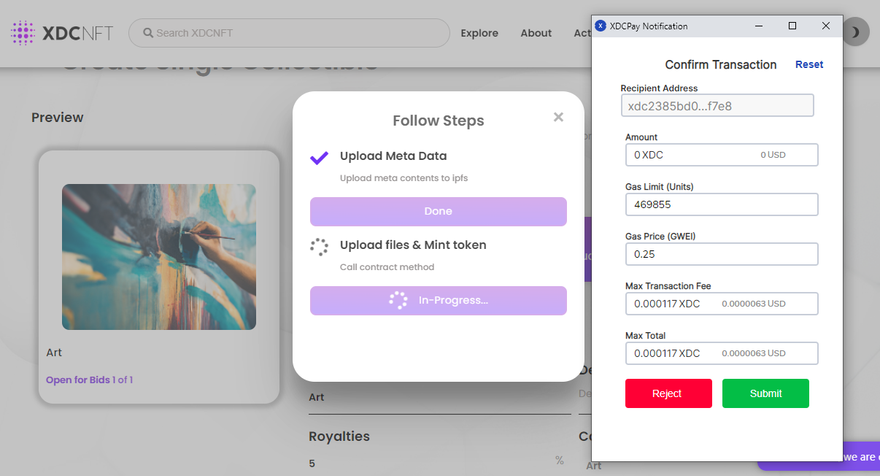Reject the transaction
Screen dimensions: 880x476
click(668, 393)
